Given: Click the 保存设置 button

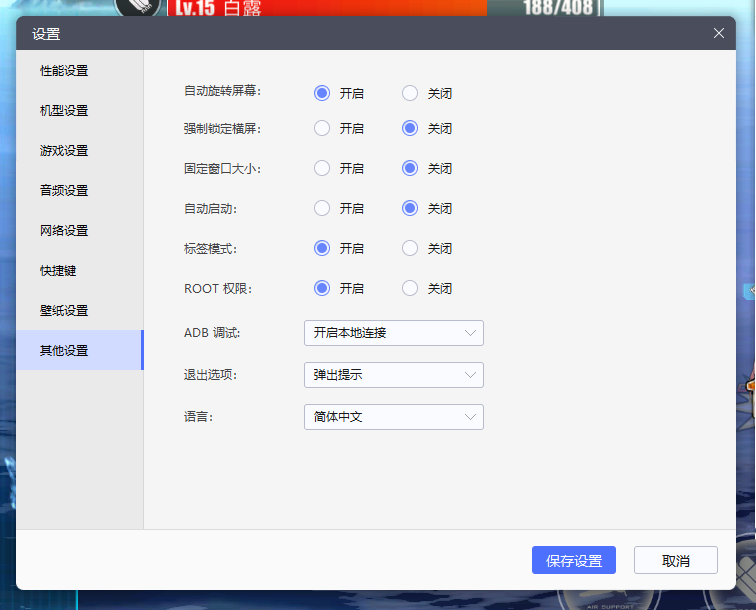Looking at the screenshot, I should [x=573, y=561].
